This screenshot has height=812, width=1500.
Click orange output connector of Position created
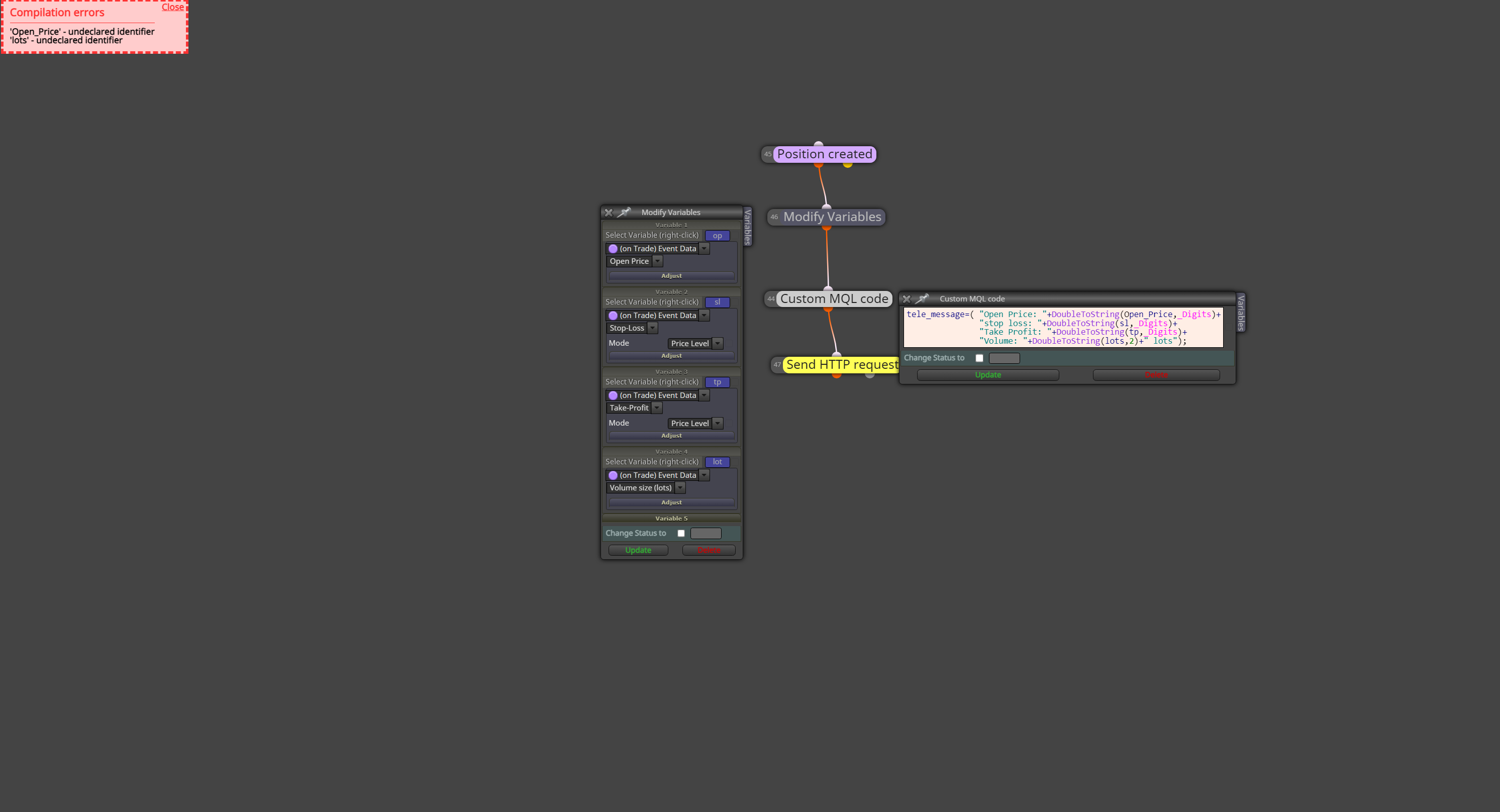(x=819, y=165)
